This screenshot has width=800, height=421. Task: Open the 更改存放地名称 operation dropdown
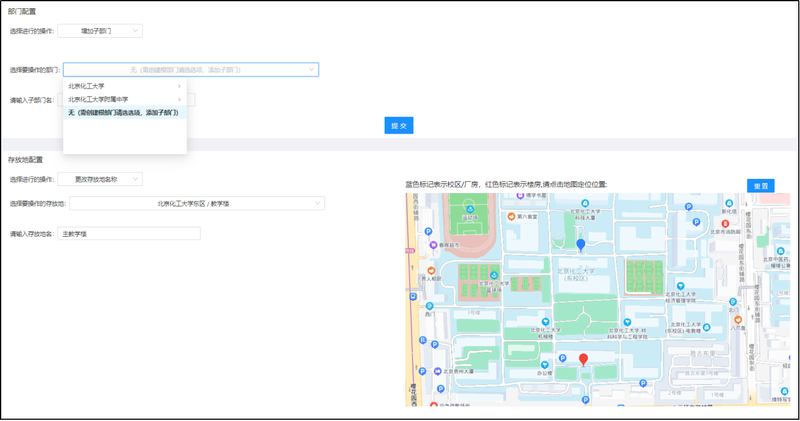[x=100, y=179]
